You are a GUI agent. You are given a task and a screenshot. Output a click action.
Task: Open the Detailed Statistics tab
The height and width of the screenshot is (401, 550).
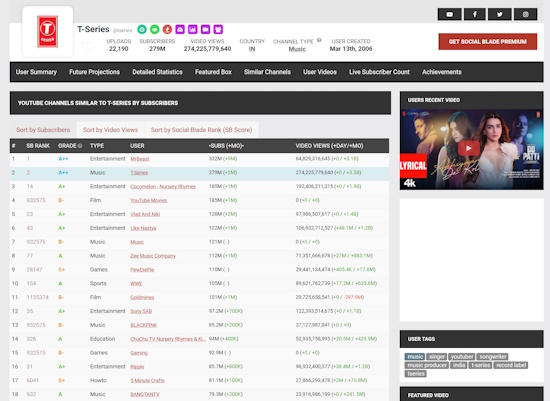(x=157, y=72)
